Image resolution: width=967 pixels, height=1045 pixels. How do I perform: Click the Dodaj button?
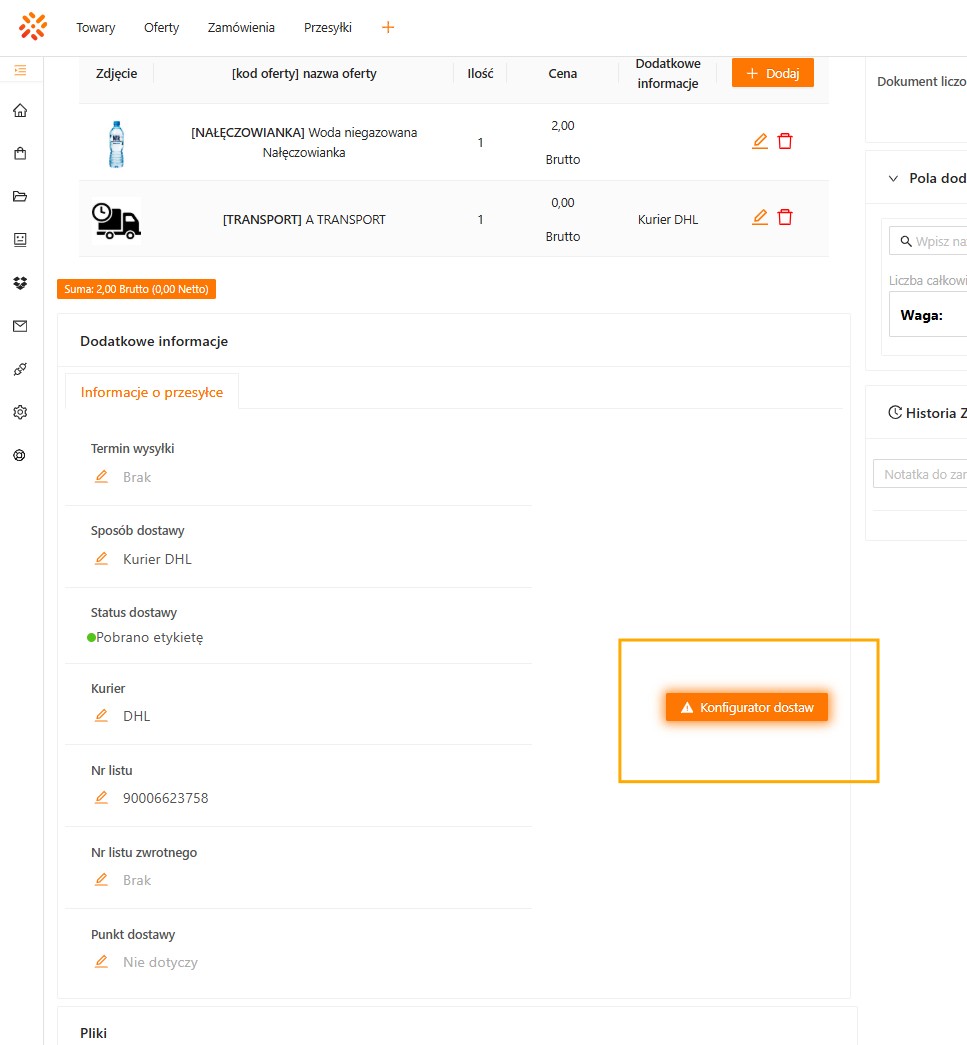772,73
